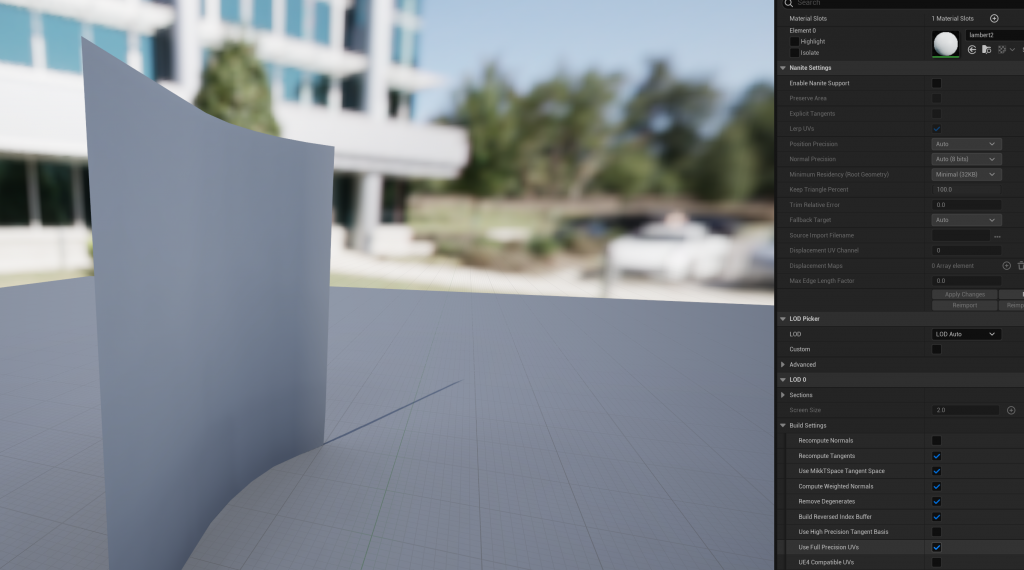Add a new material slot
This screenshot has width=1024, height=570.
click(x=994, y=18)
